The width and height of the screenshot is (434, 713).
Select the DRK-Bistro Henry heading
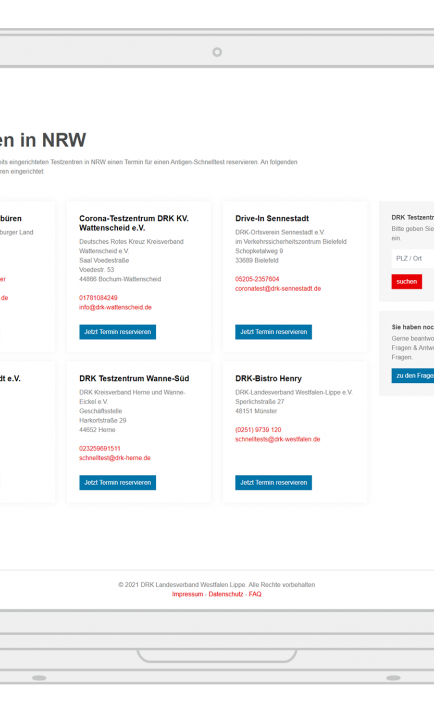[268, 379]
